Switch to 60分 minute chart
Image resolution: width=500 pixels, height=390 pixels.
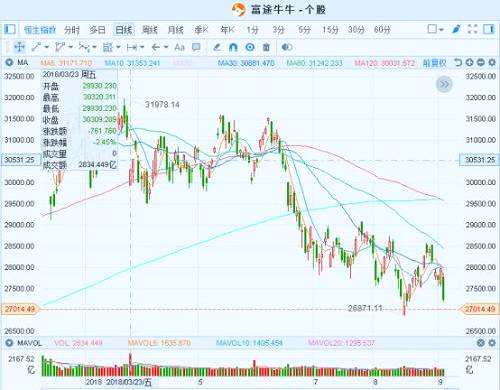pos(382,30)
